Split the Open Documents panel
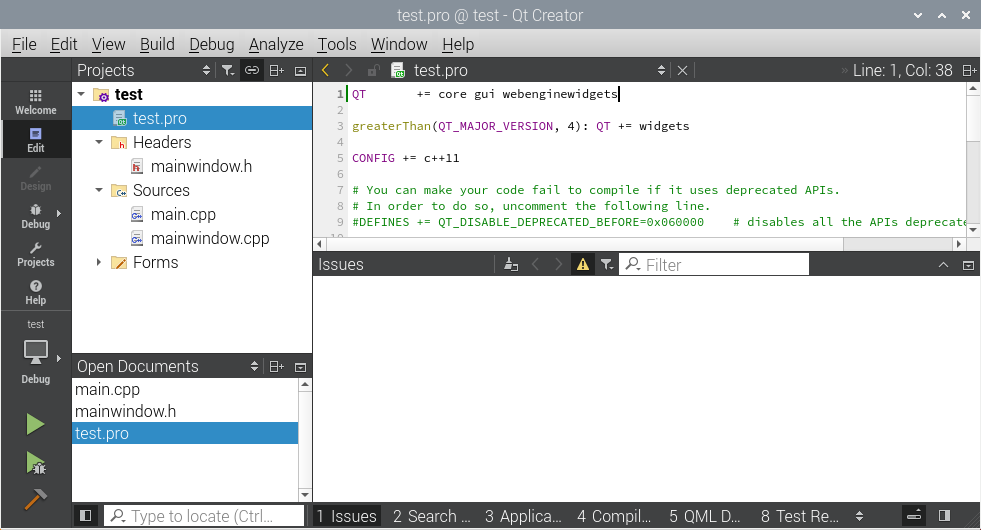Viewport: 981px width, 530px height. (x=277, y=367)
